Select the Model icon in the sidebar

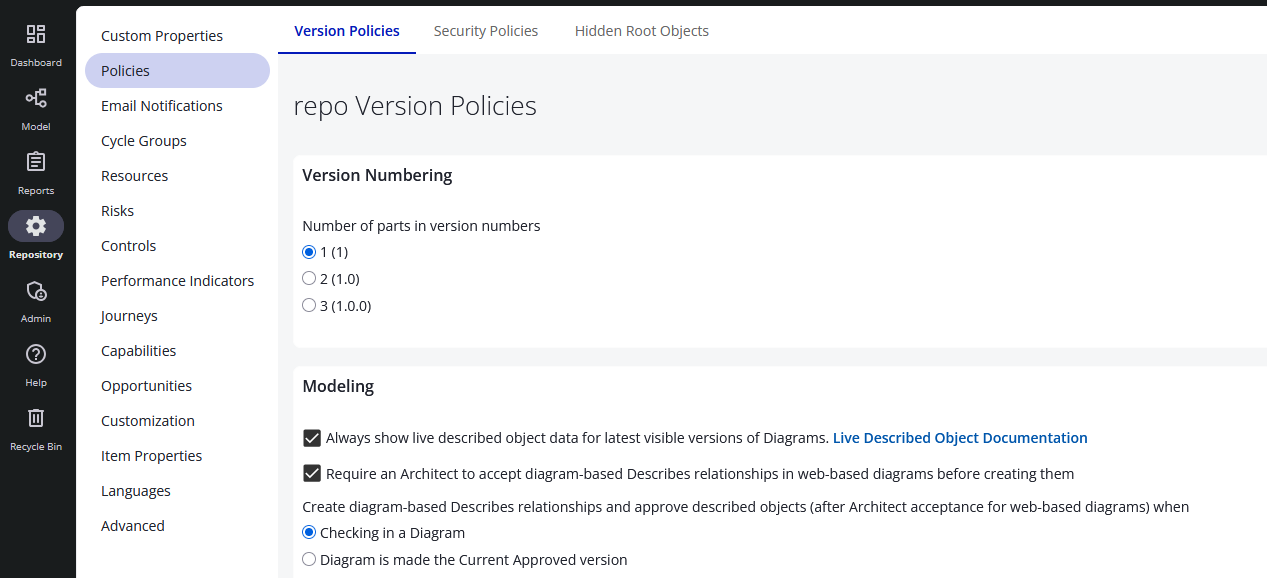[x=36, y=106]
